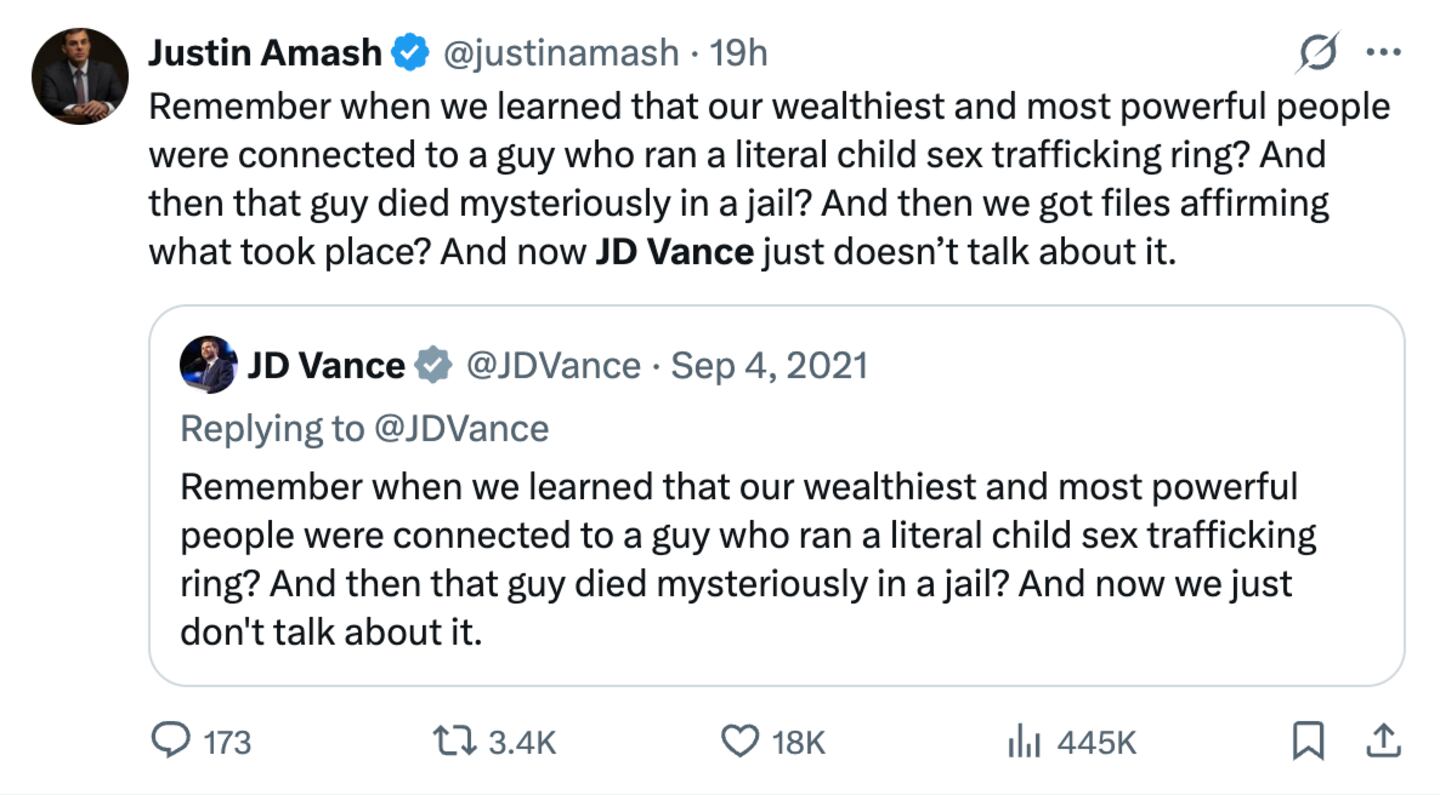
Task: Click the share upload icon
Action: tap(1385, 742)
